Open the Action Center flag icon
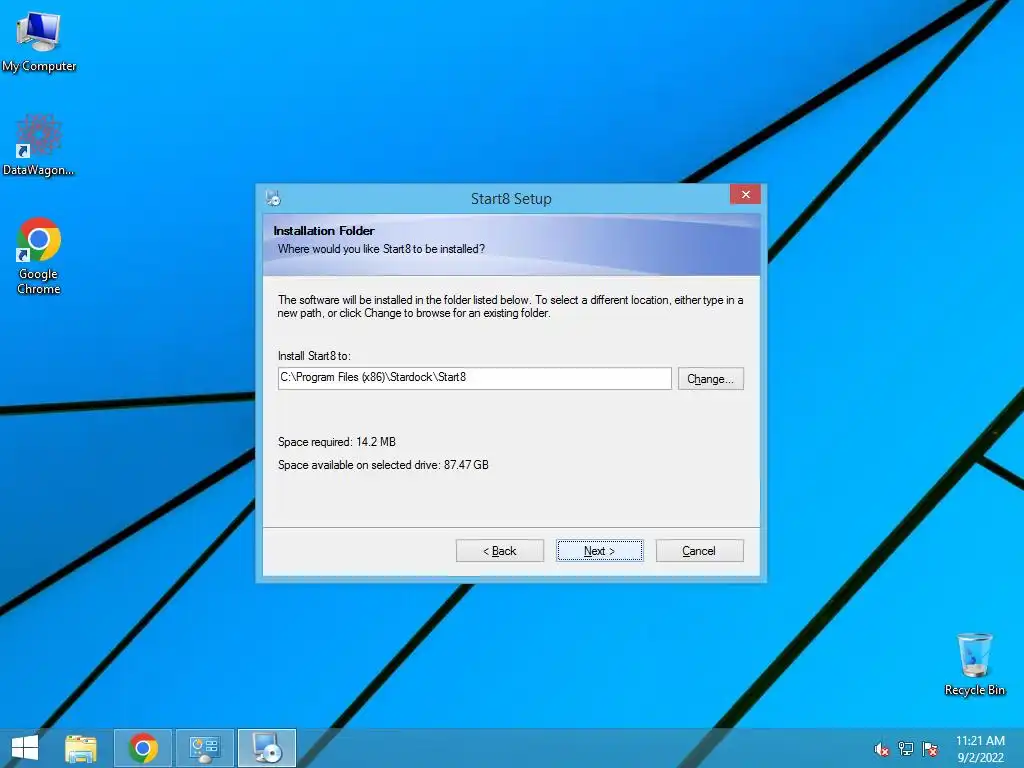Screen dimensions: 1024x768 click(930, 749)
